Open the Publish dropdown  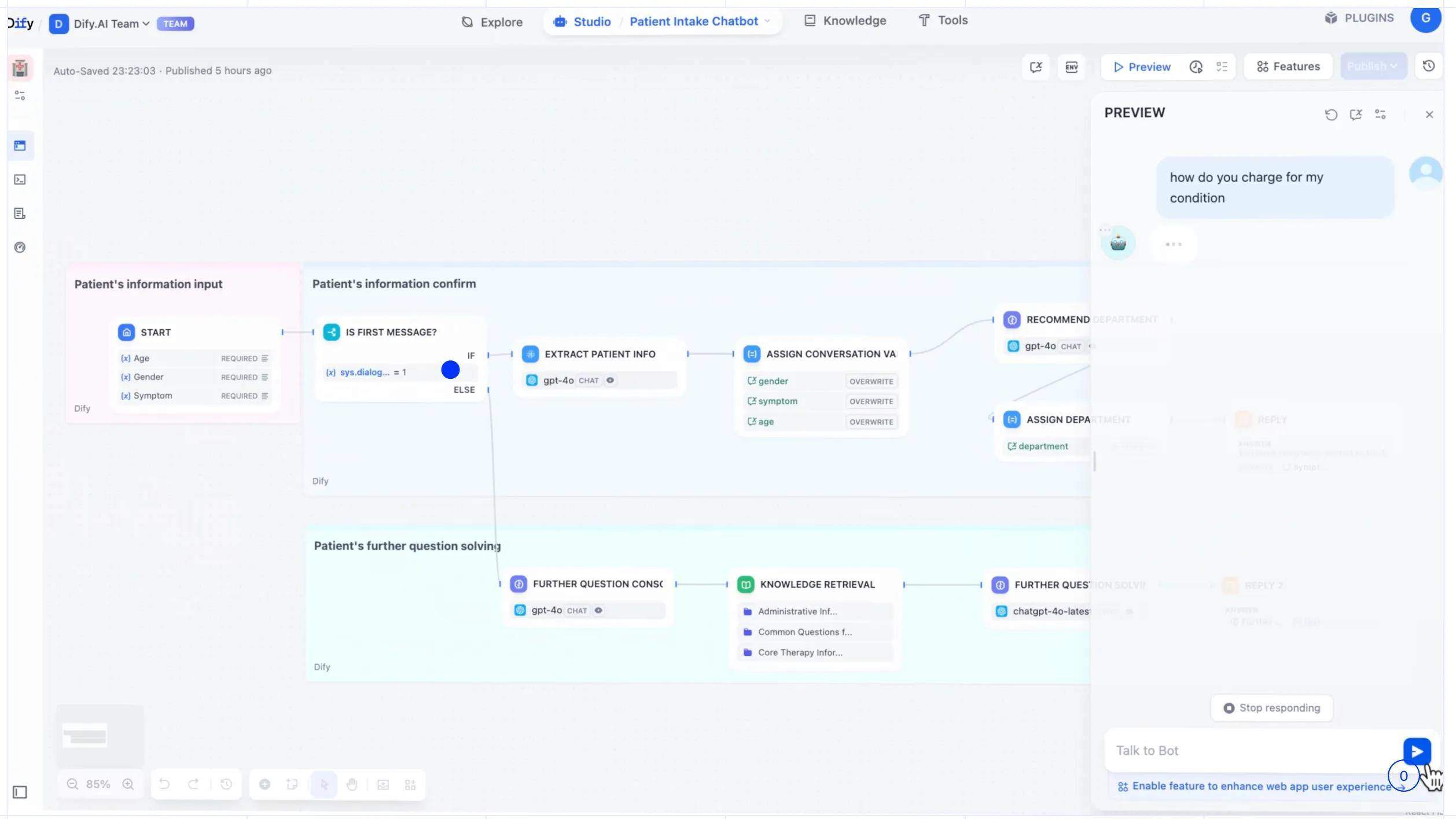(1372, 67)
